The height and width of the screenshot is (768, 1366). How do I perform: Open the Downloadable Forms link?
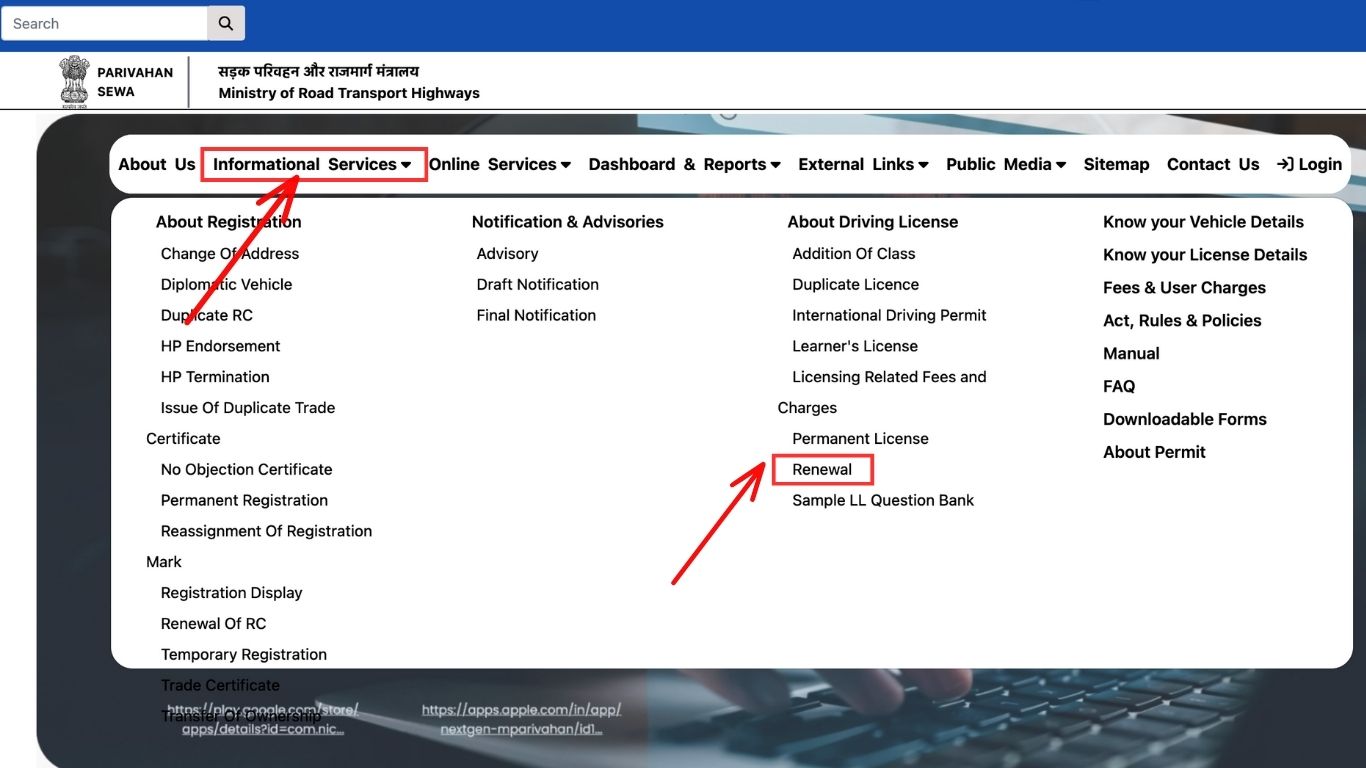pos(1184,419)
